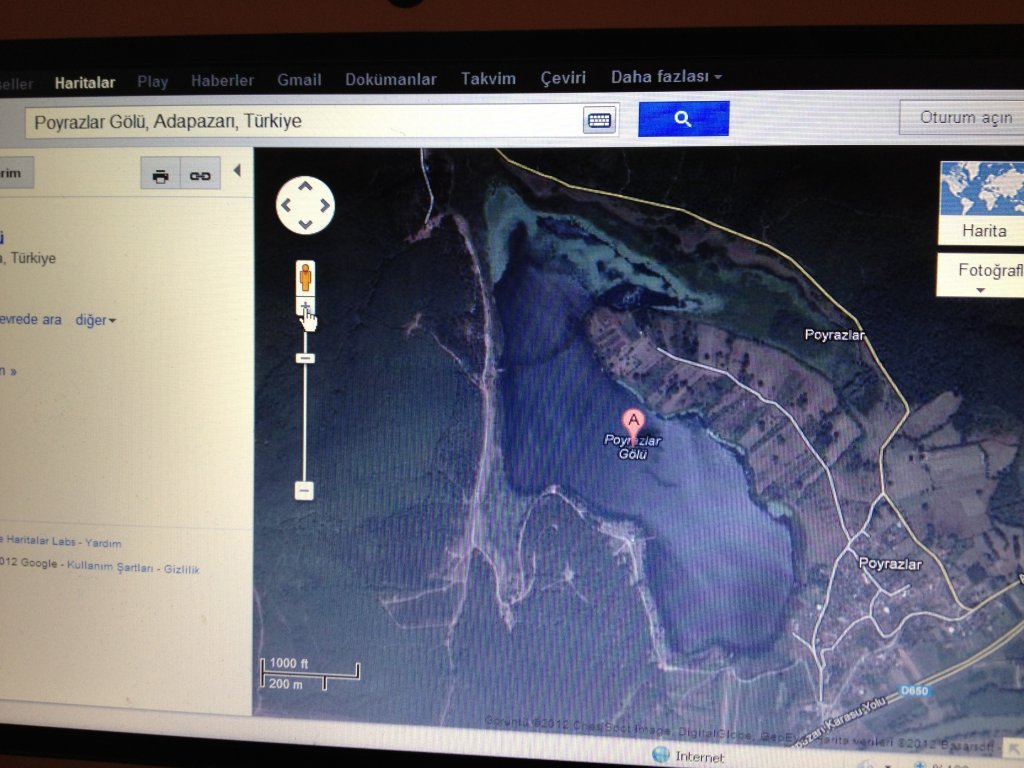Select the orange Street View pegman
The image size is (1024, 768).
pos(305,277)
